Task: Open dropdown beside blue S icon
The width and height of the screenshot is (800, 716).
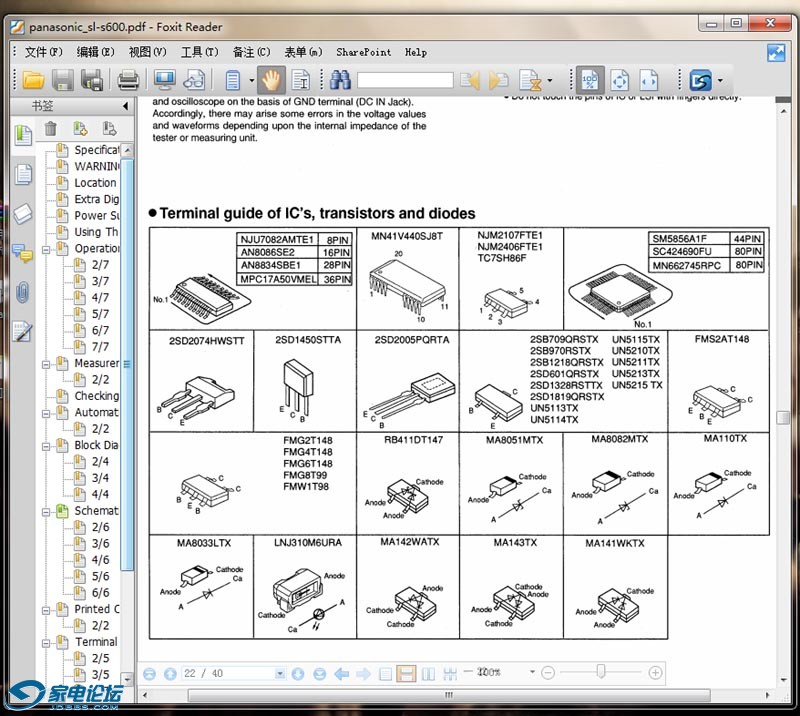Action: tap(720, 81)
